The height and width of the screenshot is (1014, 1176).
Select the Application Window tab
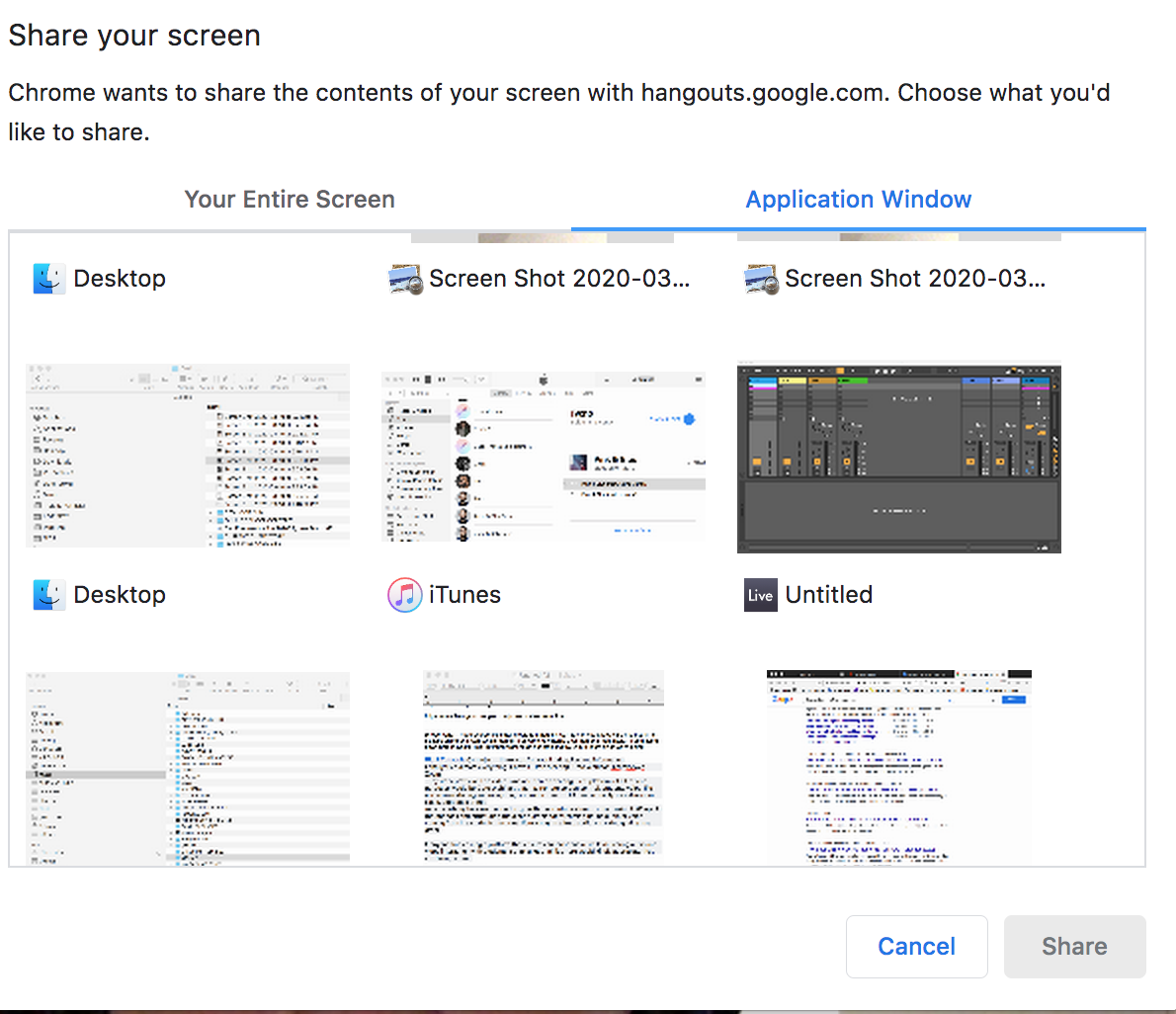[858, 200]
